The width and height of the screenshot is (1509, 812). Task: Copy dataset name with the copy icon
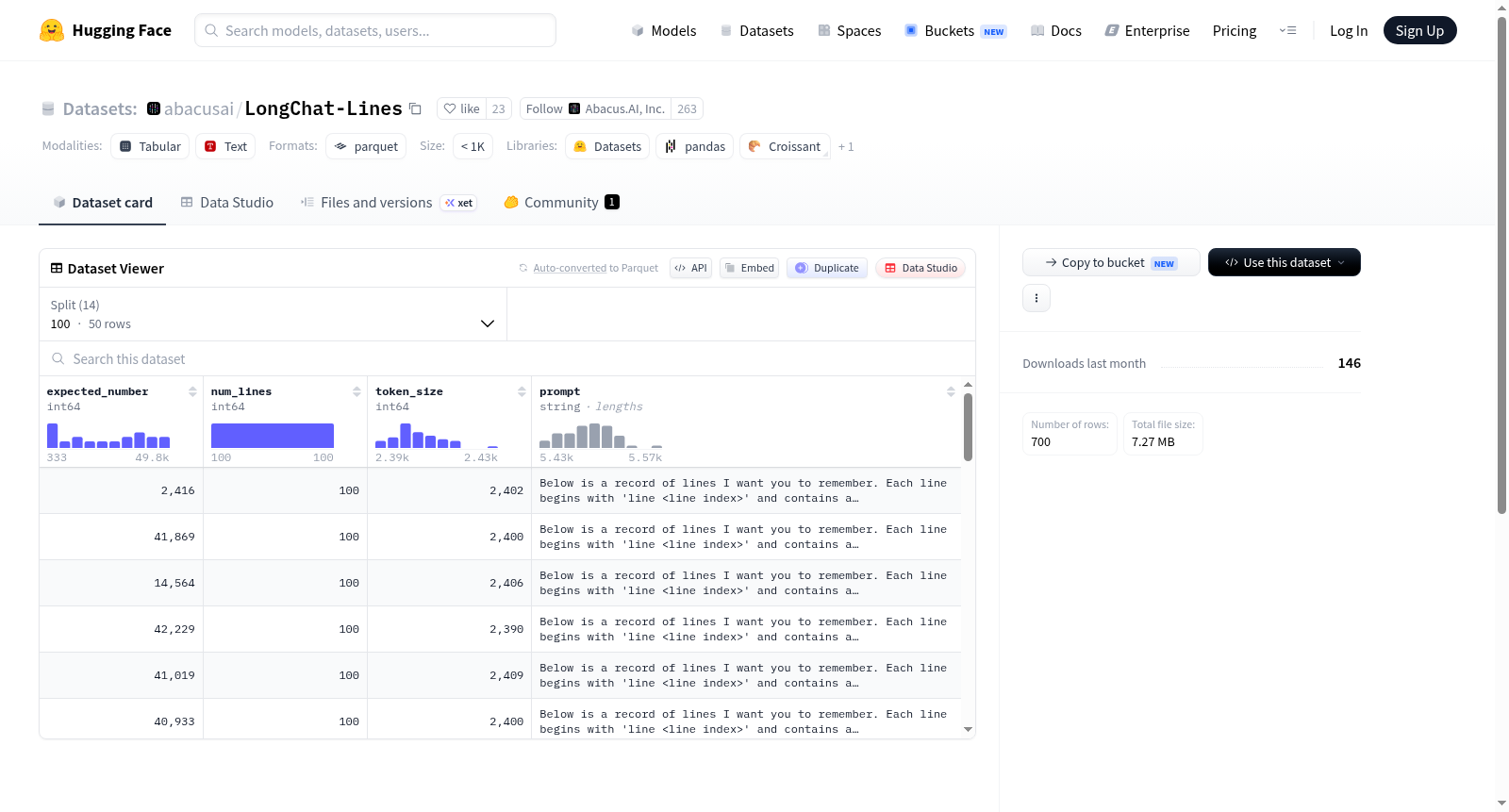[415, 108]
